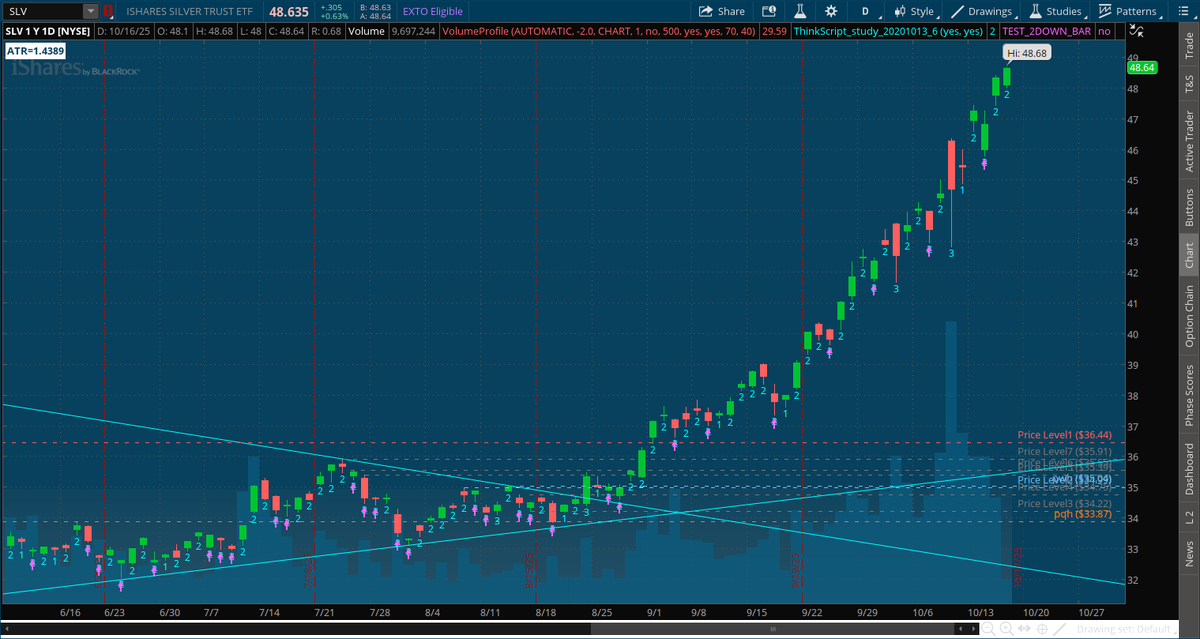This screenshot has height=639, width=1200.
Task: Open the symbol selector dropdown arrow
Action: 91,11
